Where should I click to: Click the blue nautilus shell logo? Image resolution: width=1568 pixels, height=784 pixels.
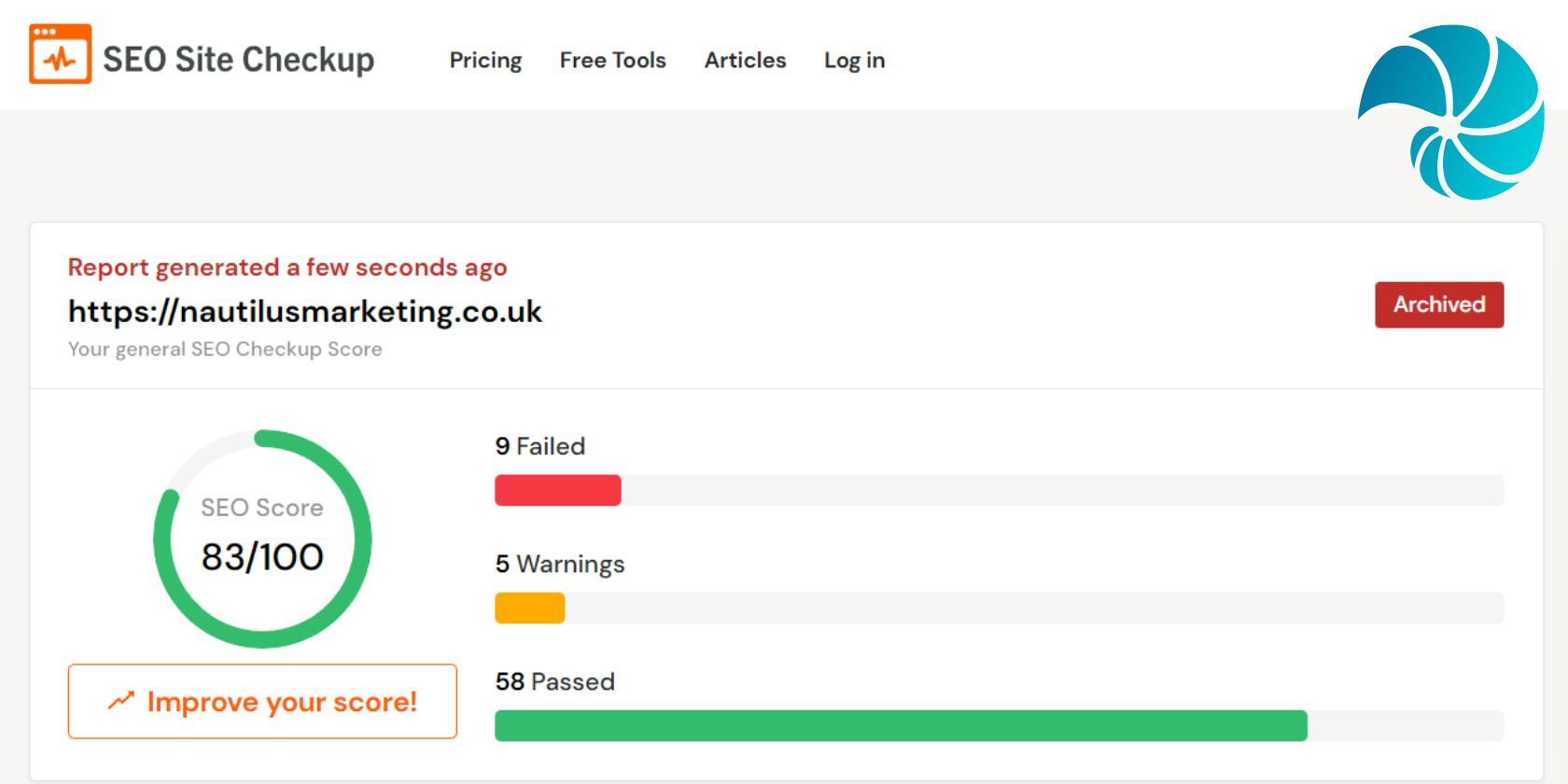coord(1451,112)
